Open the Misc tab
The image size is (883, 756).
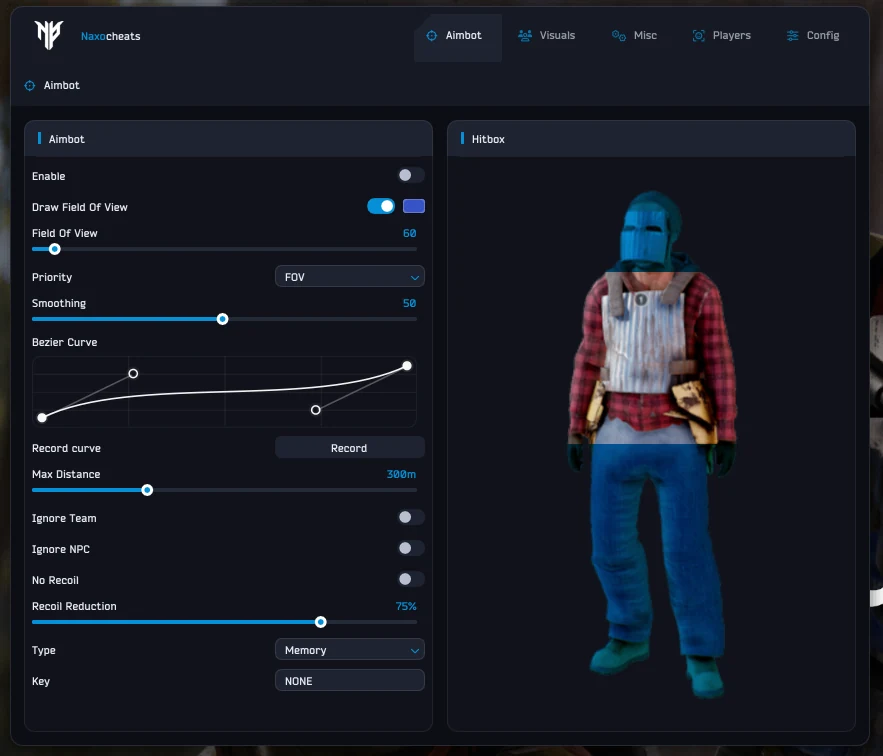[x=634, y=35]
